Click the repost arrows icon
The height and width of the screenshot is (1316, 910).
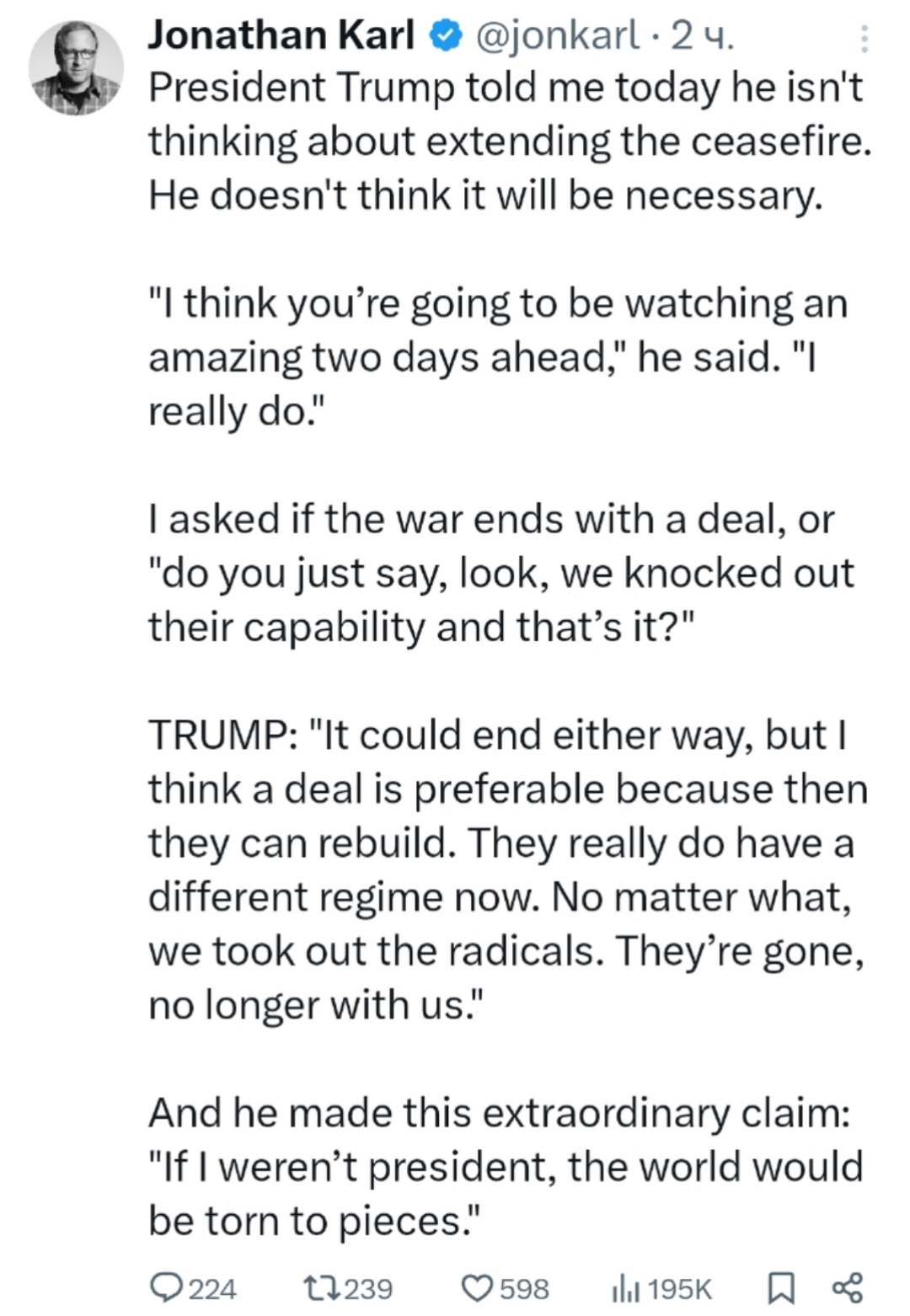tap(321, 1287)
